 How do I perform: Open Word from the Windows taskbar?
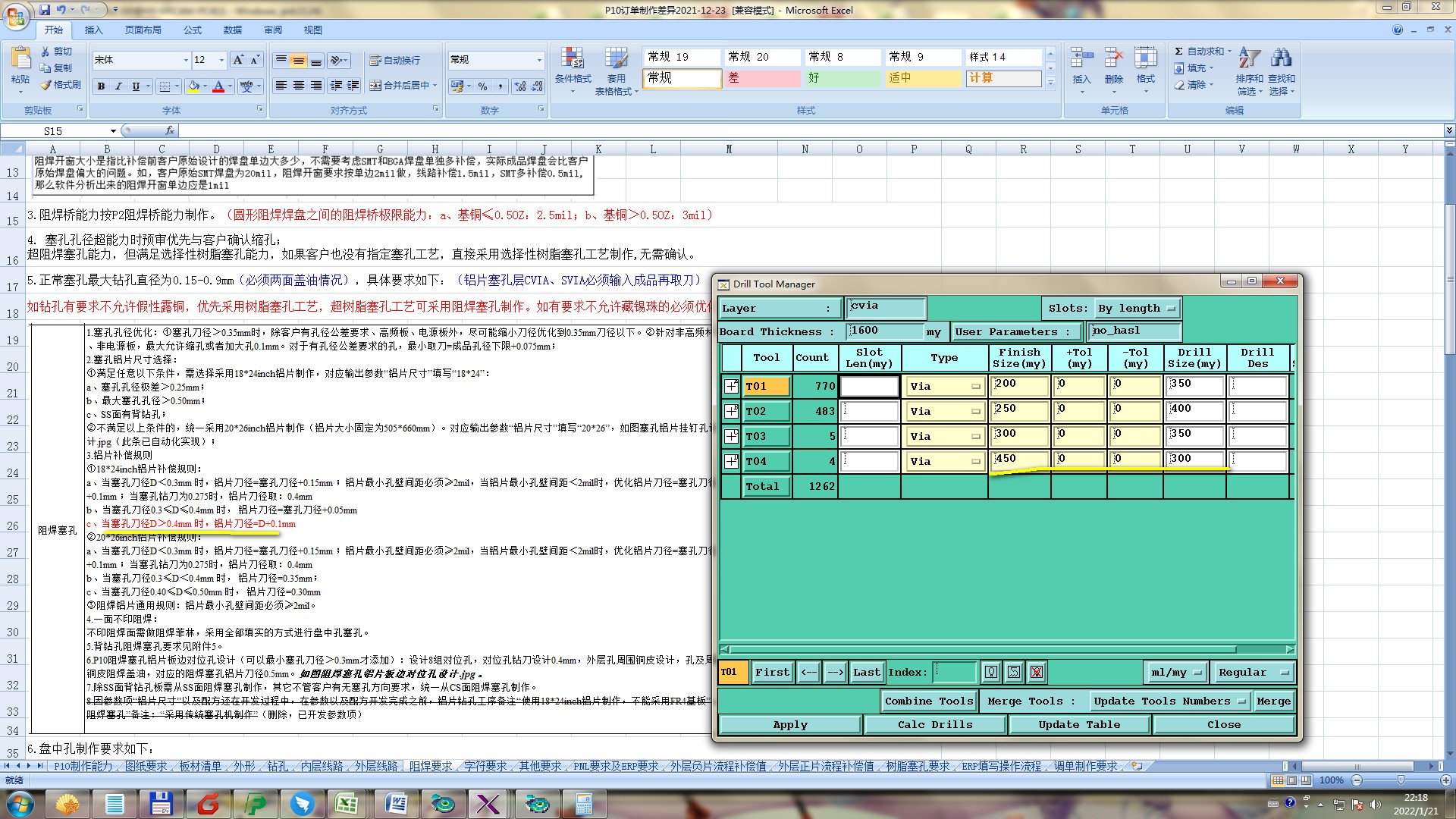tap(396, 804)
